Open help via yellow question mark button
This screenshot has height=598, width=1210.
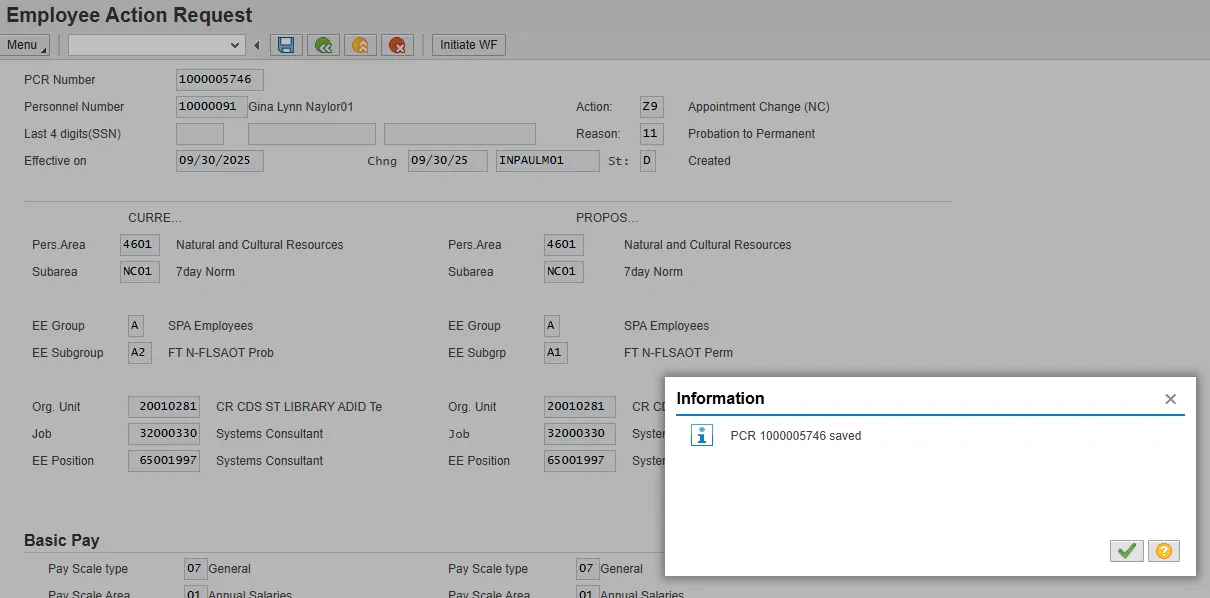1163,551
